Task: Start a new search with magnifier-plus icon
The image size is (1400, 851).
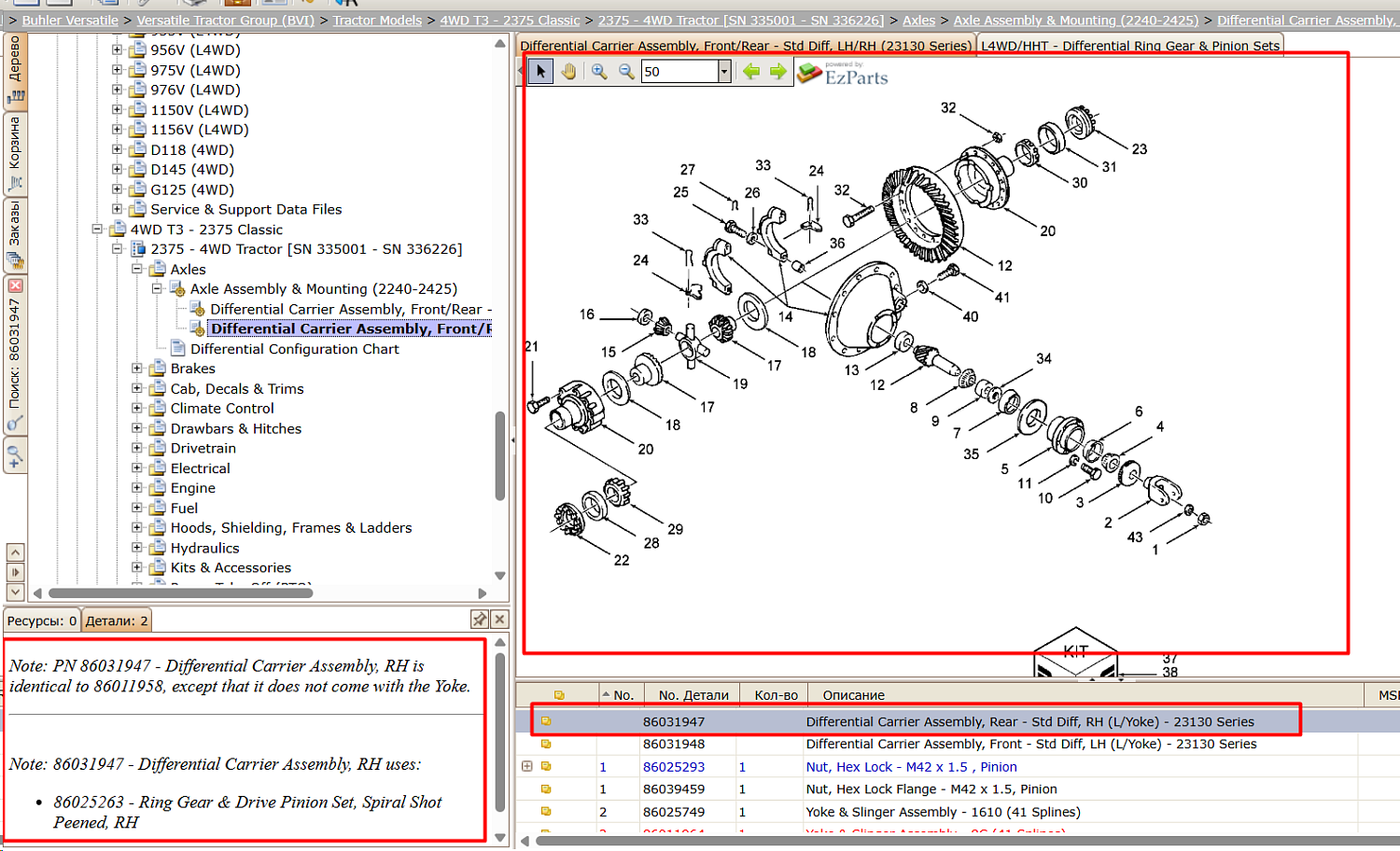Action: tap(15, 456)
